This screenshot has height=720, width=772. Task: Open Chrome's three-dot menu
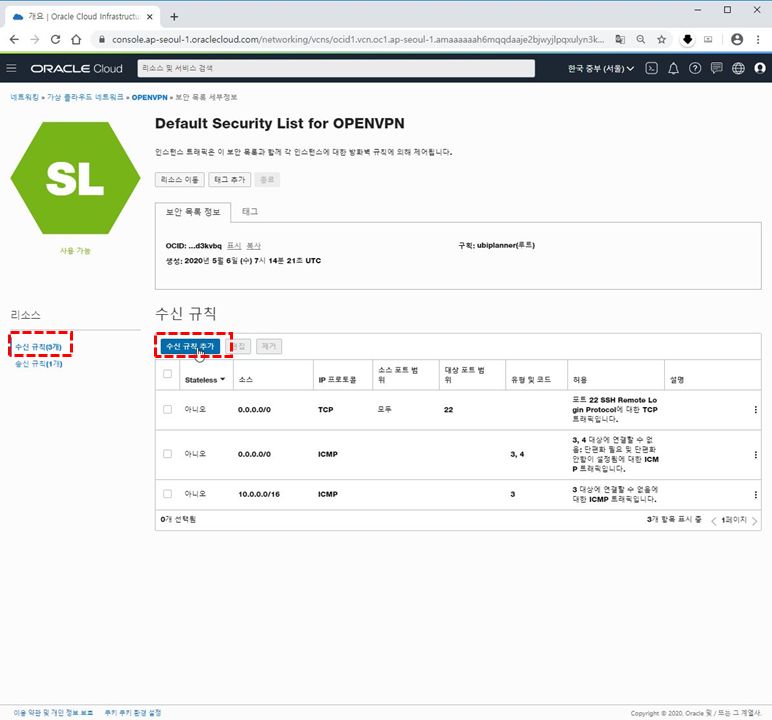point(758,39)
